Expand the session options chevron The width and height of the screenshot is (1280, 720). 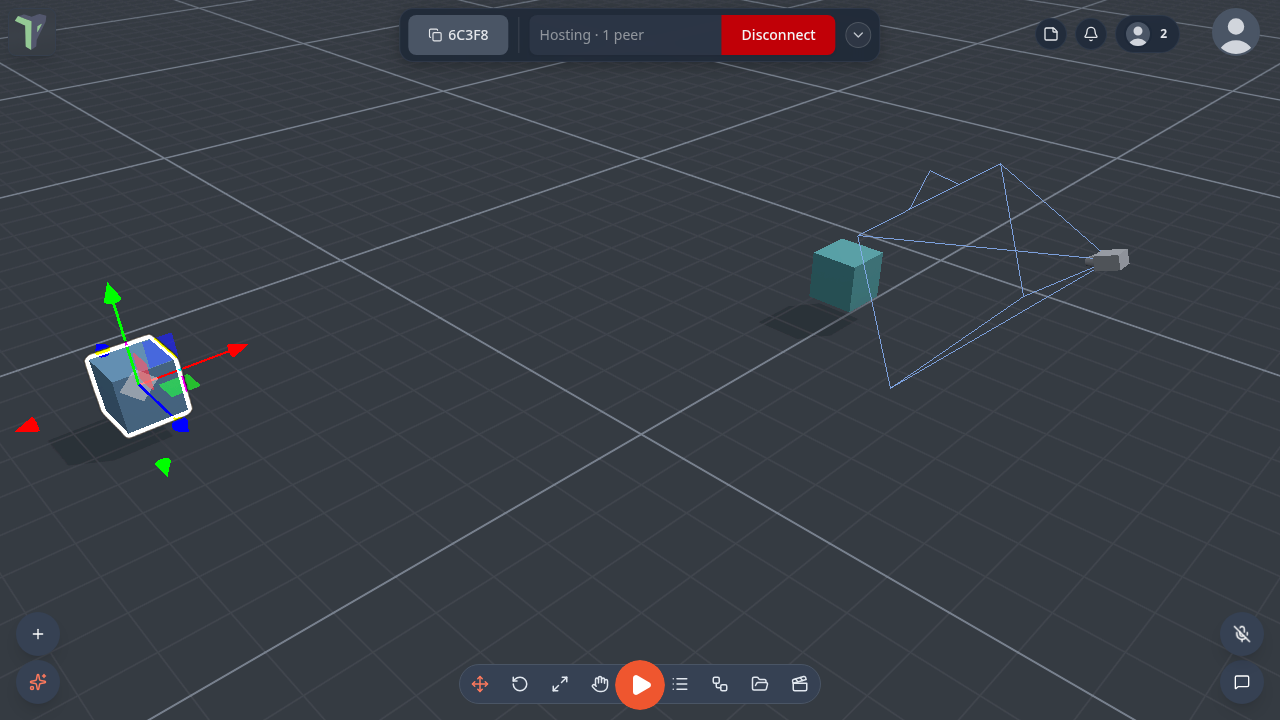[x=858, y=35]
